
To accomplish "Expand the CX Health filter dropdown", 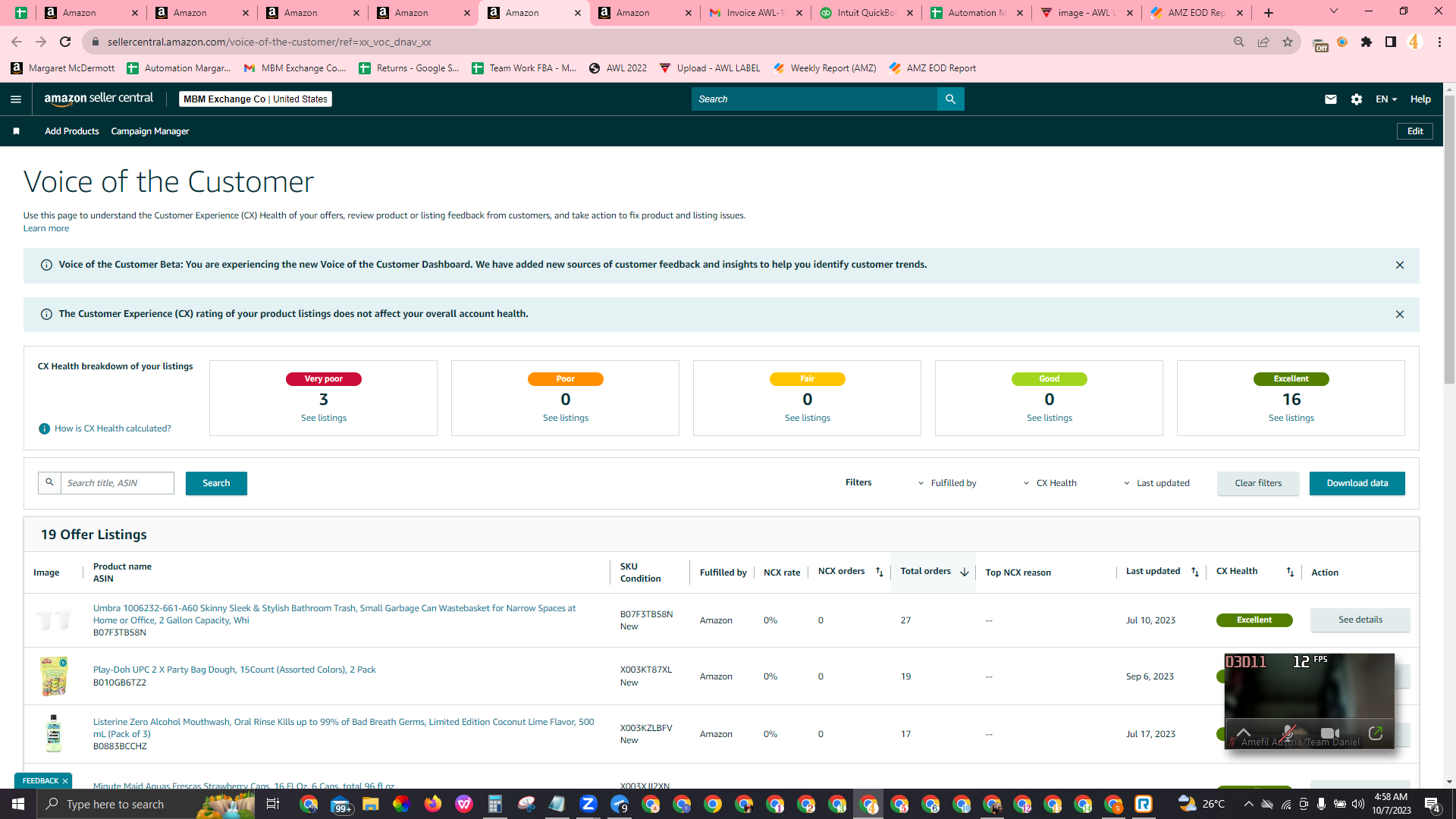I will click(x=1050, y=483).
